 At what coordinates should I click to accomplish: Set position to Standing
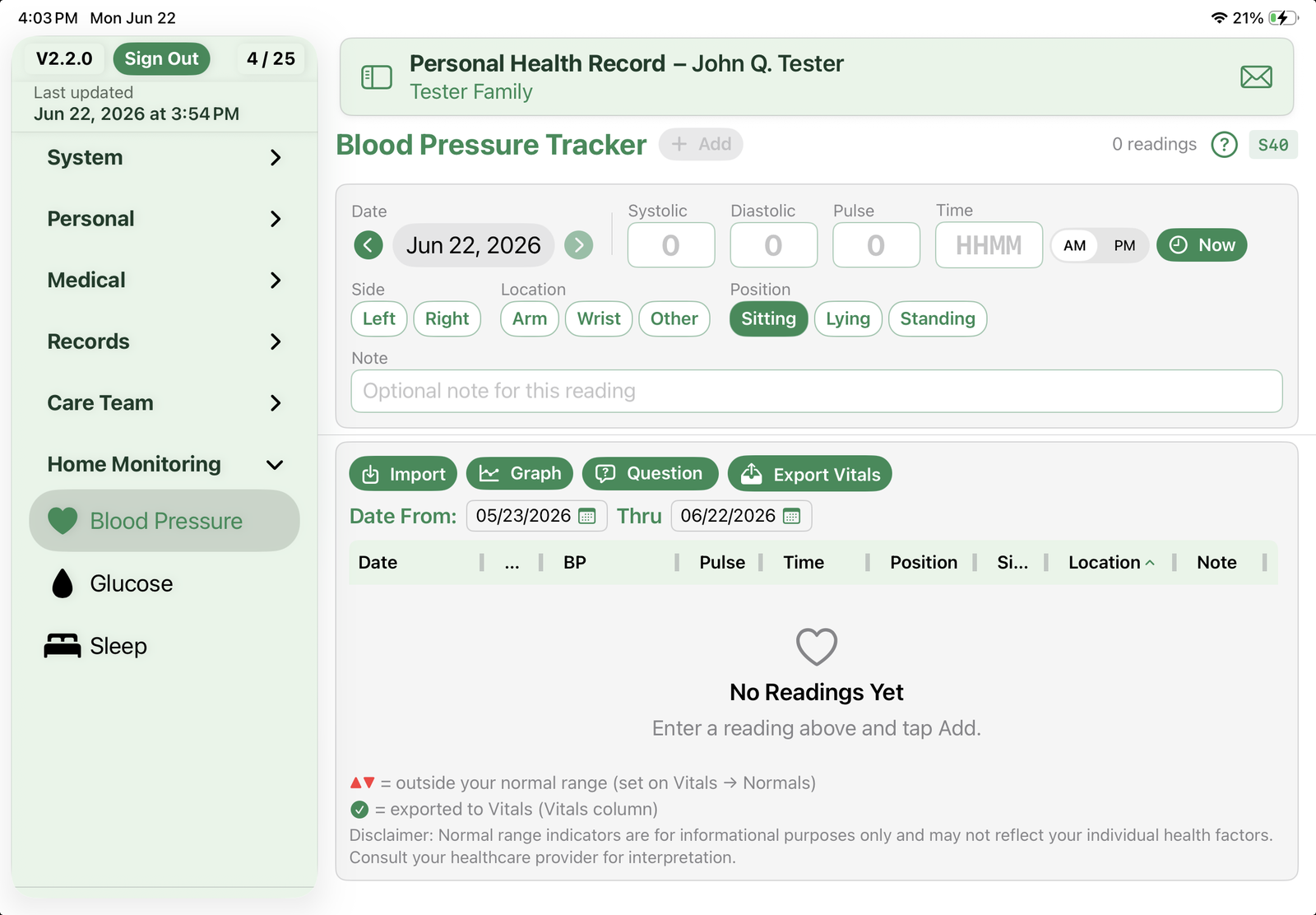click(x=938, y=318)
